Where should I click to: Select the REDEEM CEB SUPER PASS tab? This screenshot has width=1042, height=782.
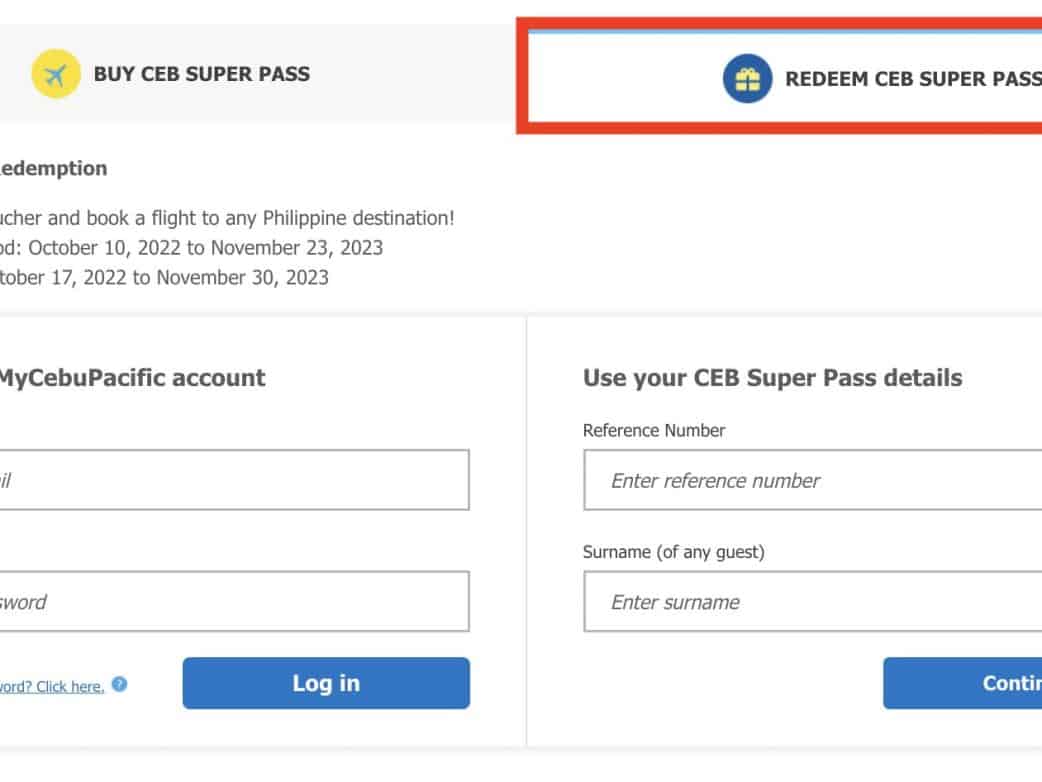click(912, 79)
